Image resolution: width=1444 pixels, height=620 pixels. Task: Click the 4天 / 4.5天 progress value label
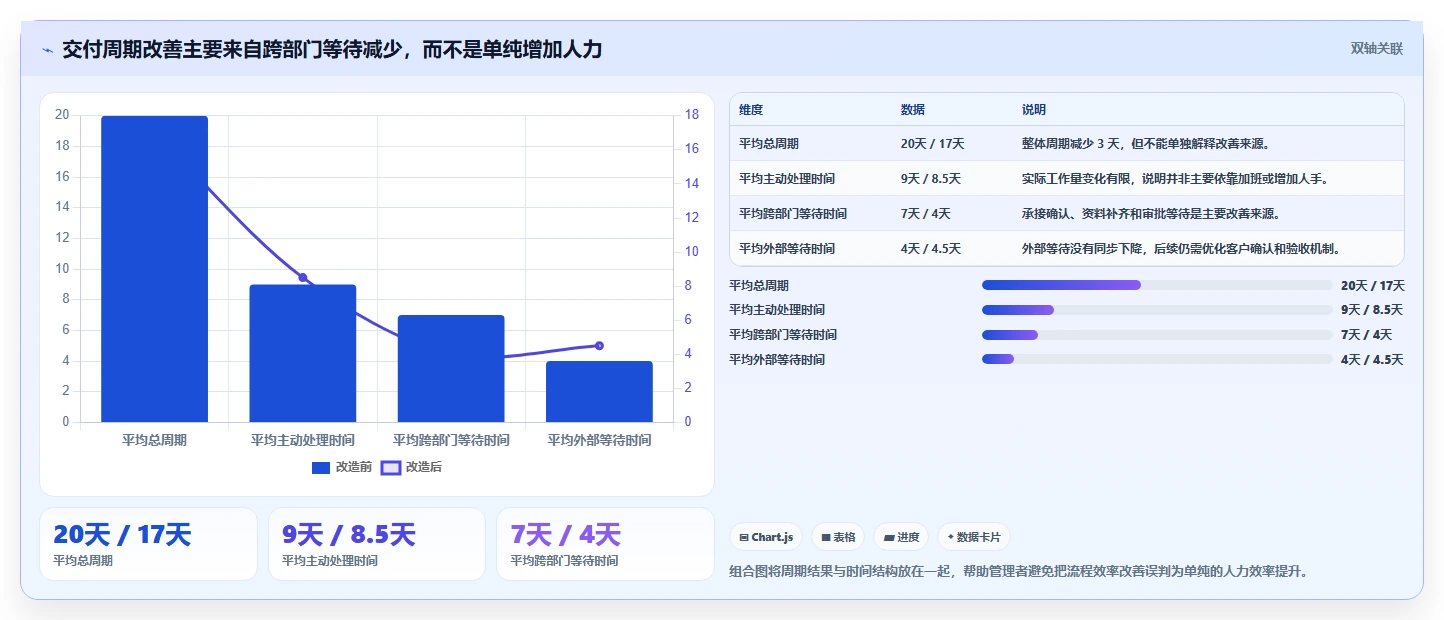click(1372, 360)
